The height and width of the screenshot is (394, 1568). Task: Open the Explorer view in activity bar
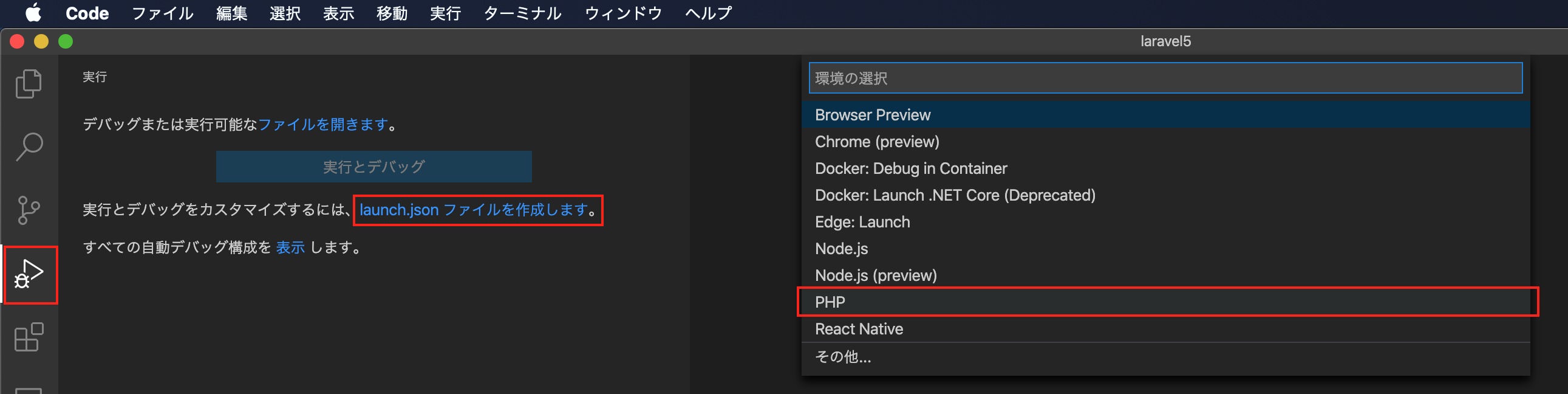[29, 83]
